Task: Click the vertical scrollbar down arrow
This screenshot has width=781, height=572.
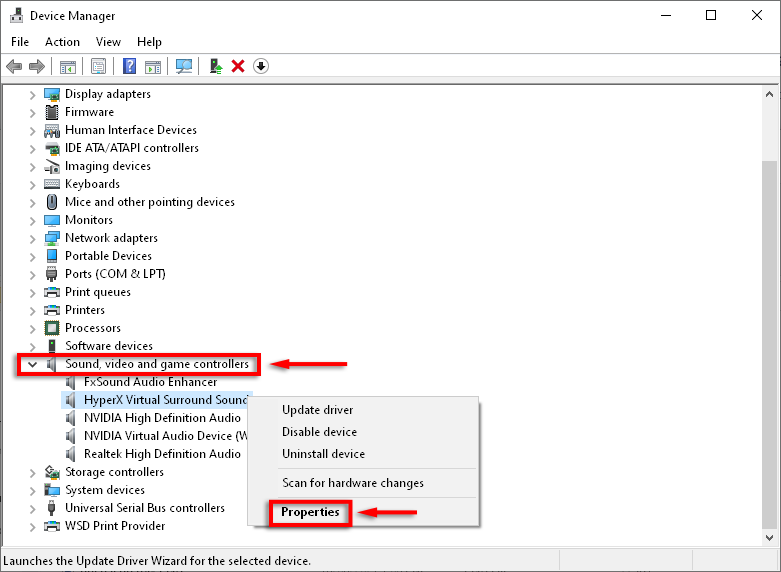Action: click(x=769, y=538)
